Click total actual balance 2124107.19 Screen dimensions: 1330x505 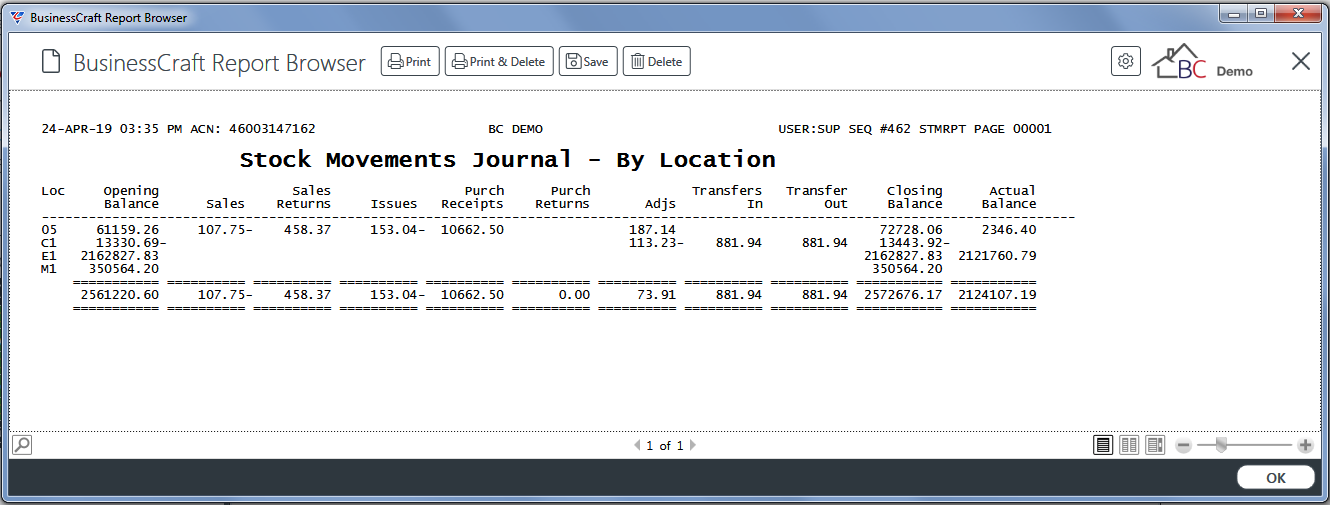[997, 295]
